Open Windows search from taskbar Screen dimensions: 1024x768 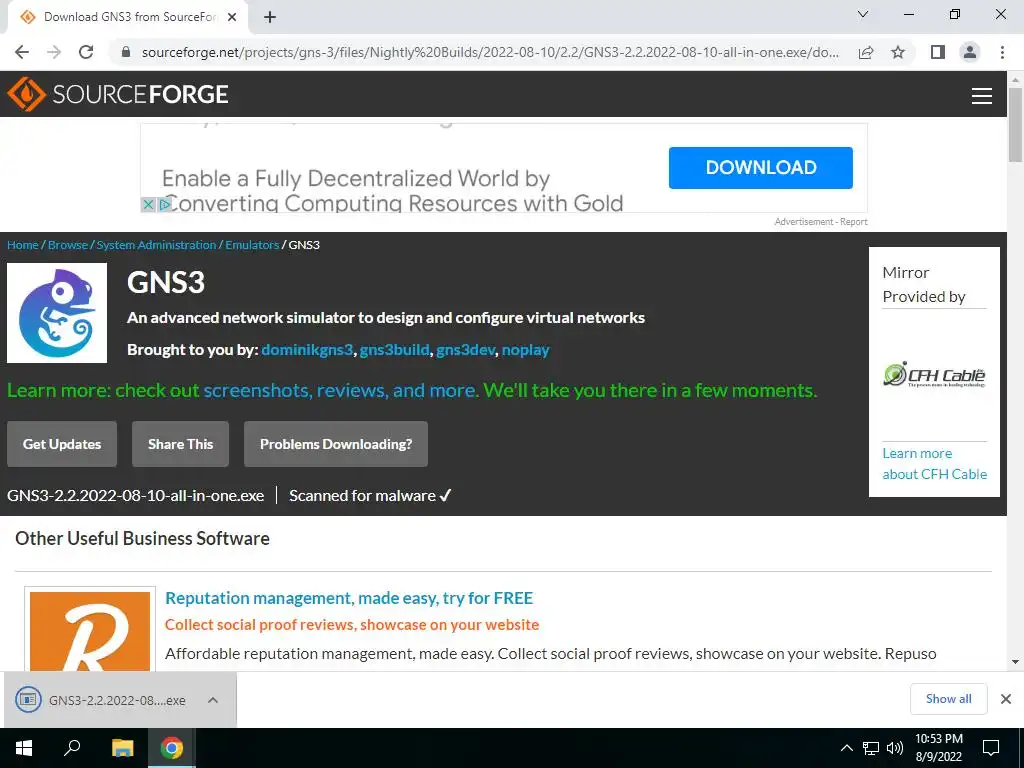pos(72,748)
